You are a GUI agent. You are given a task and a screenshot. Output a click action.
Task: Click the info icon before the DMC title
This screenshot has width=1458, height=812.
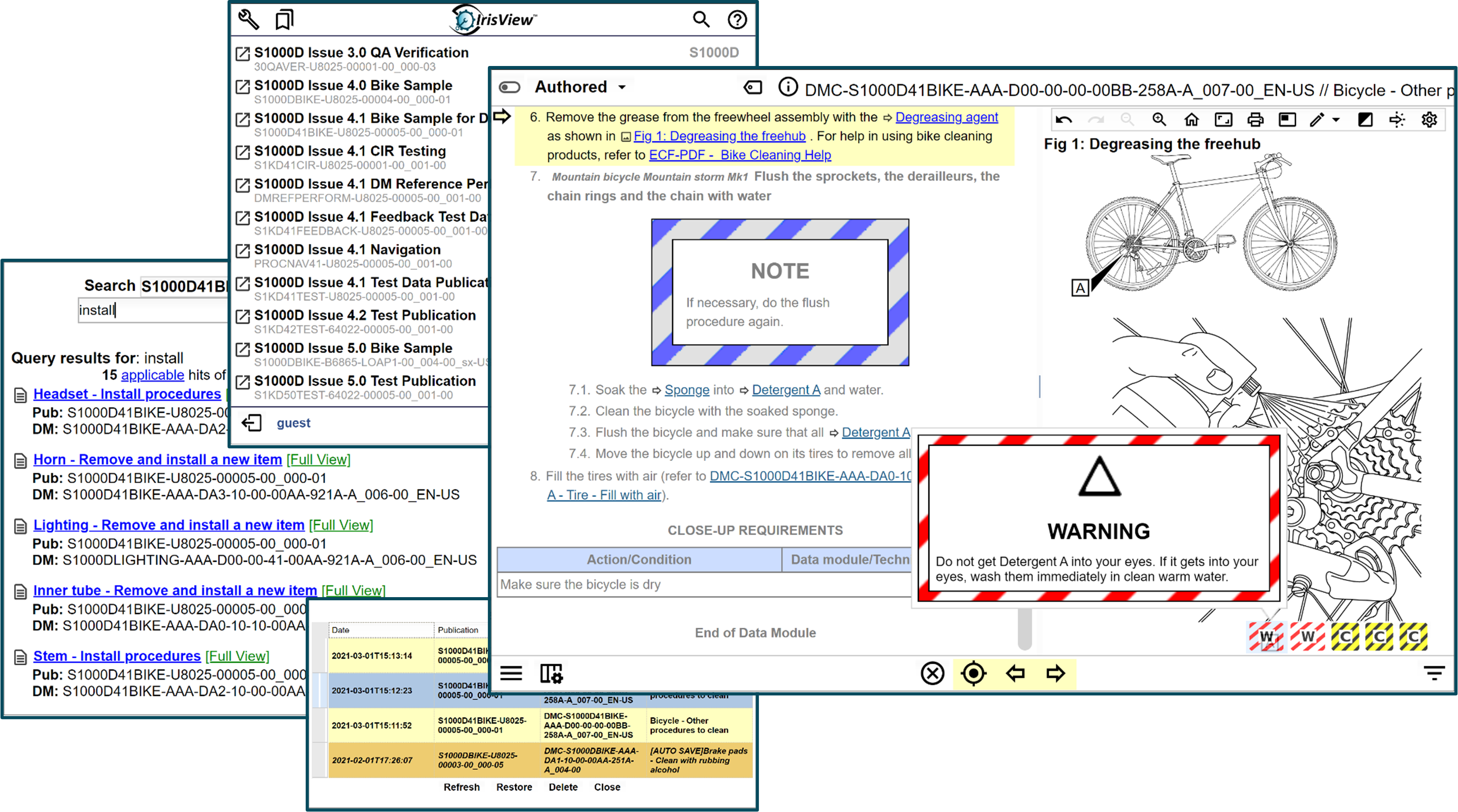pyautogui.click(x=788, y=87)
